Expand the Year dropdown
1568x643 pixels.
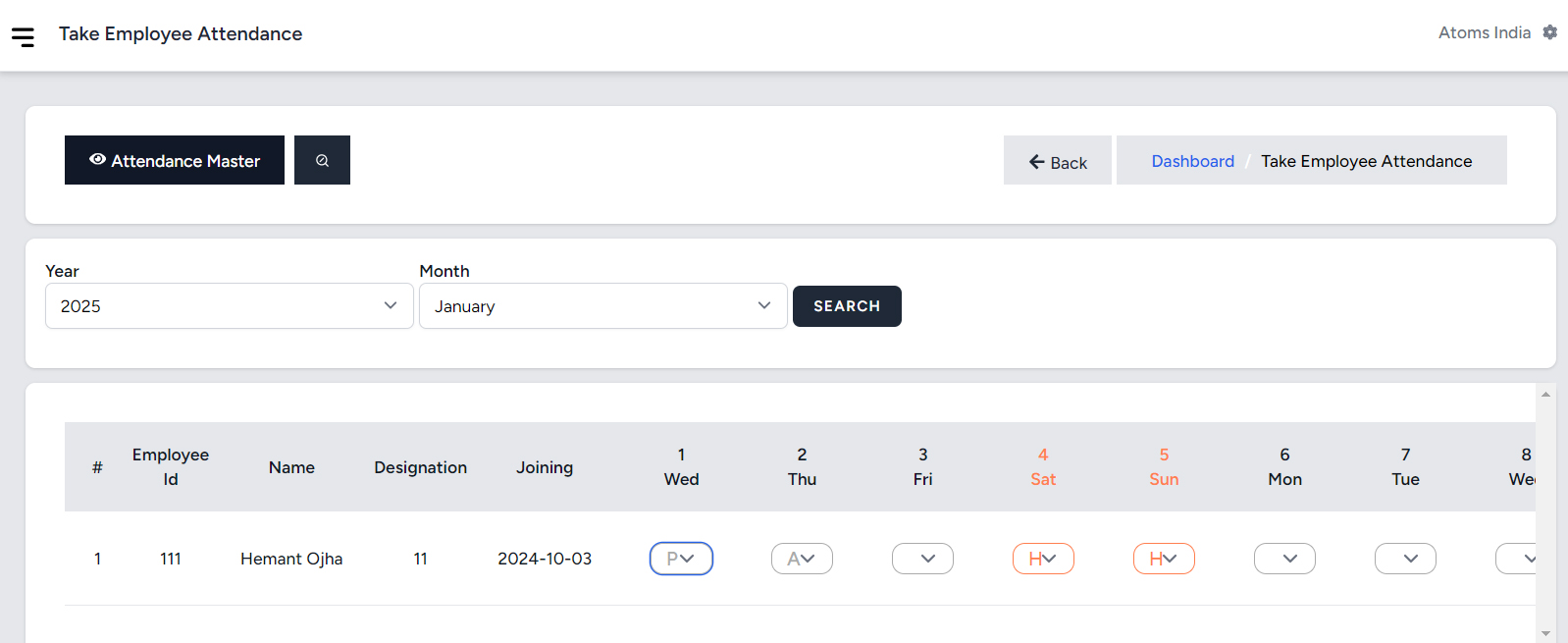pyautogui.click(x=229, y=306)
